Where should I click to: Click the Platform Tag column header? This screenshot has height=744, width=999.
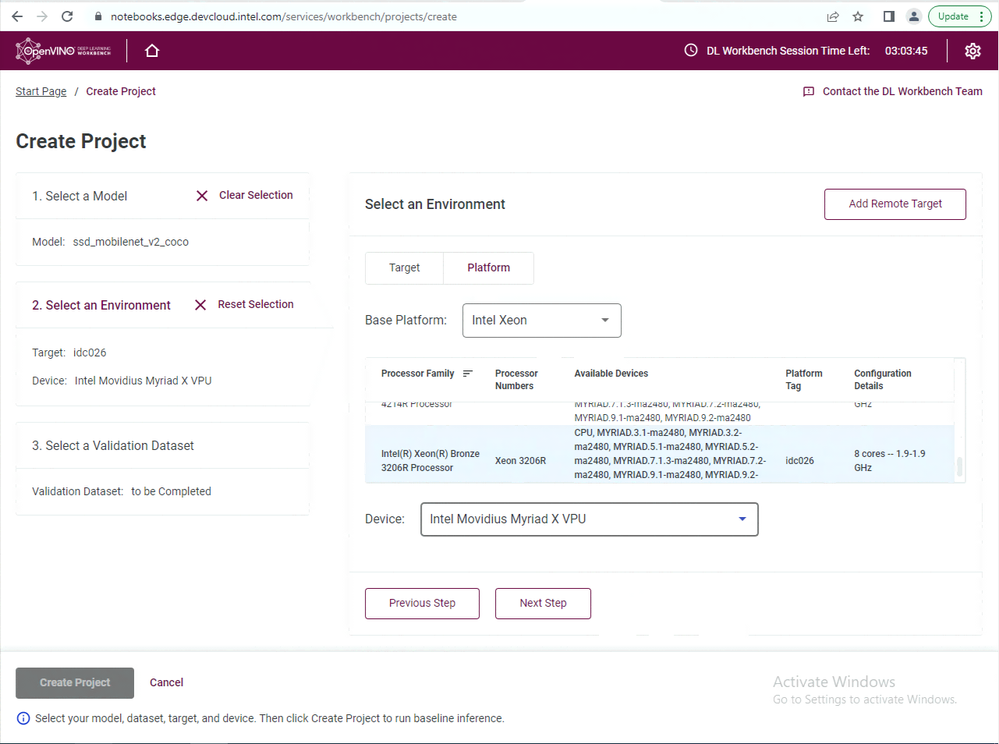(x=803, y=380)
